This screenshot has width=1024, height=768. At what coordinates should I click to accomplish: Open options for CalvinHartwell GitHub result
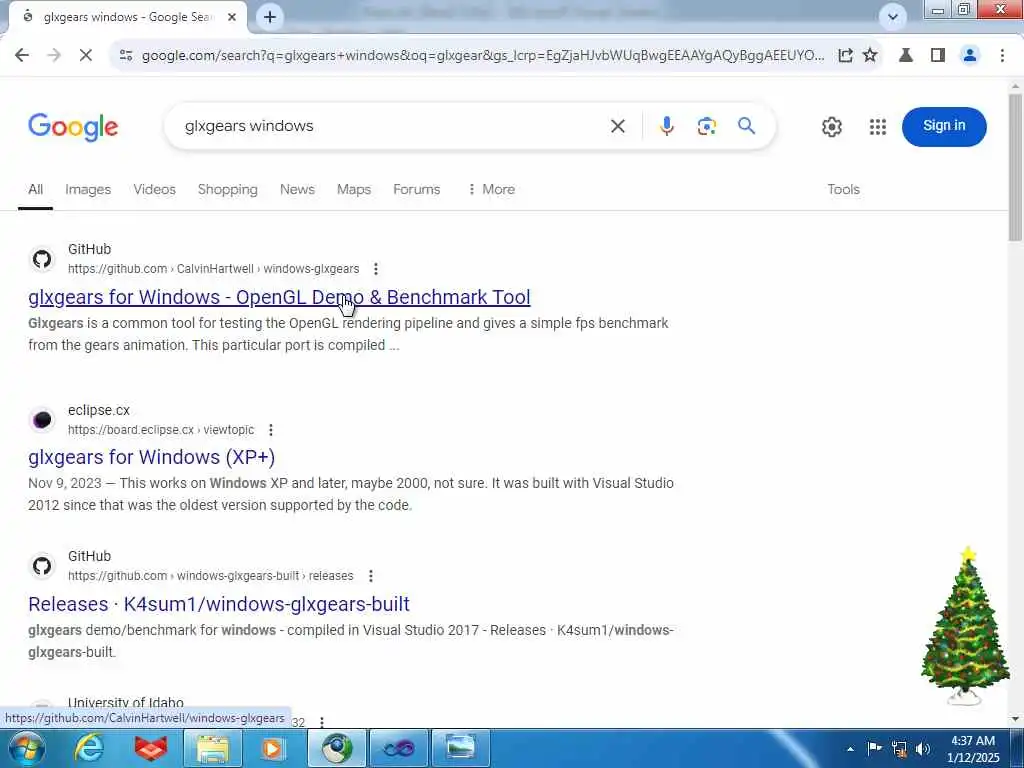376,269
